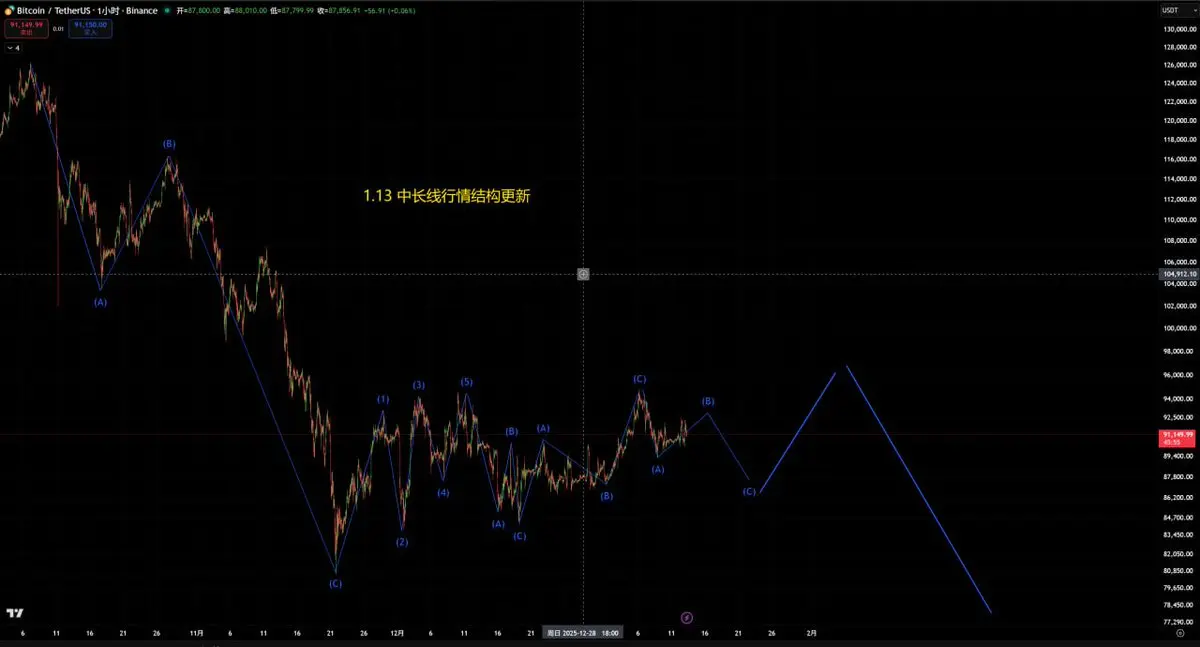Click the 收=87,856.91 close value
The image size is (1200, 647).
[337, 10]
